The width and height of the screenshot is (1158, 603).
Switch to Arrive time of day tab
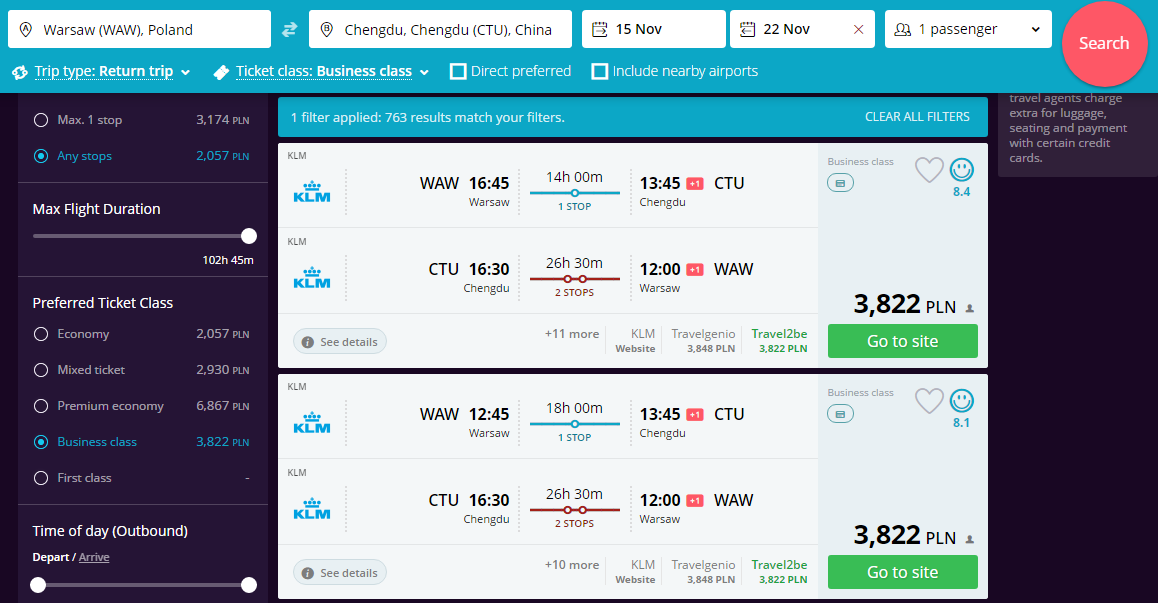(94, 557)
